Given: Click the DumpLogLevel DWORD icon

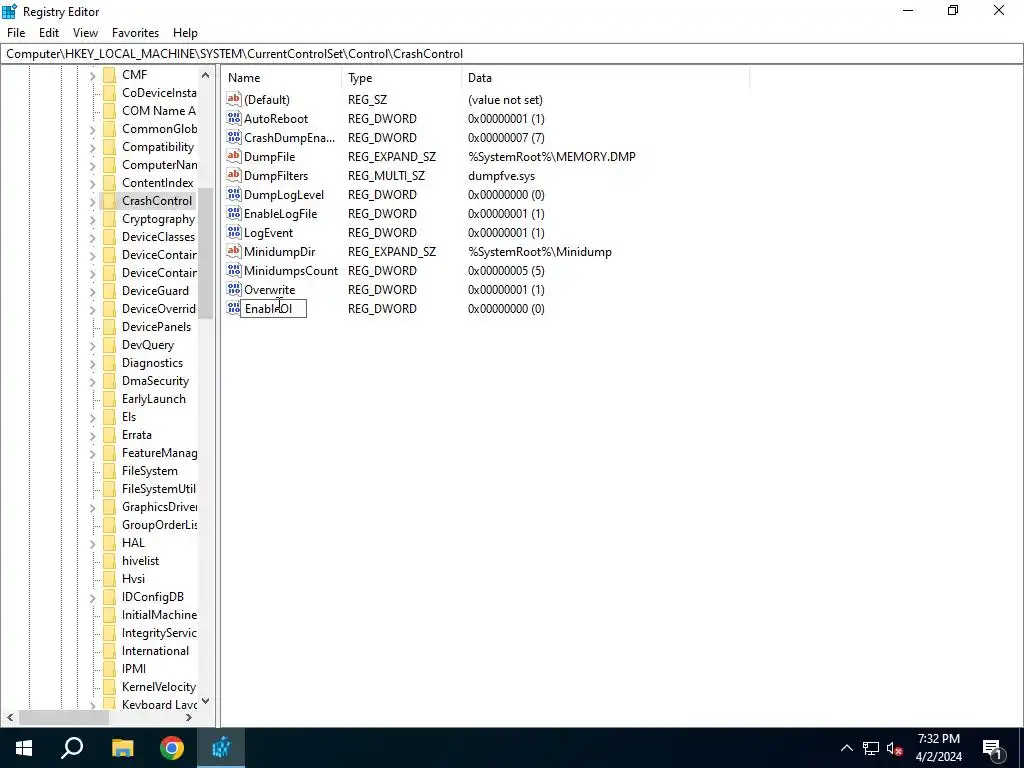Looking at the screenshot, I should (x=234, y=194).
